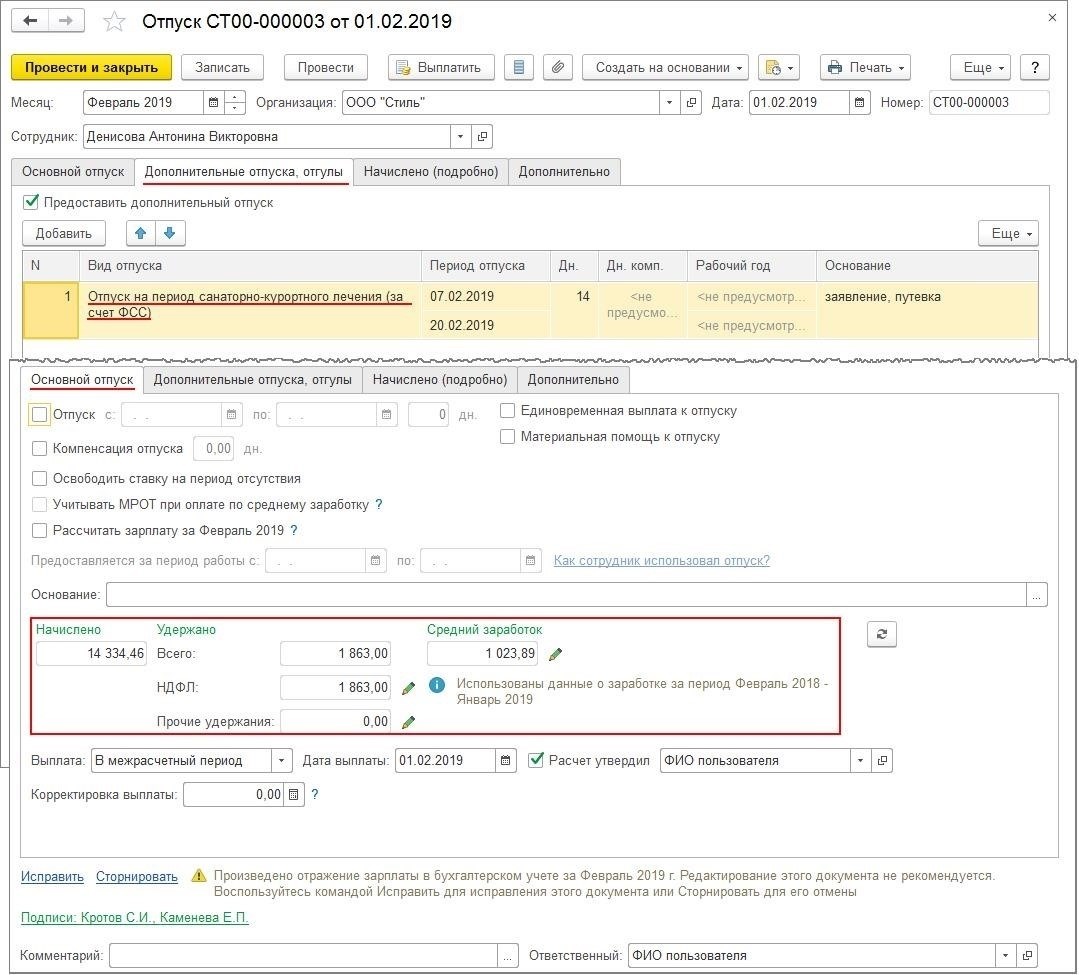Adjust month with the Месяц stepper arrows

235,103
